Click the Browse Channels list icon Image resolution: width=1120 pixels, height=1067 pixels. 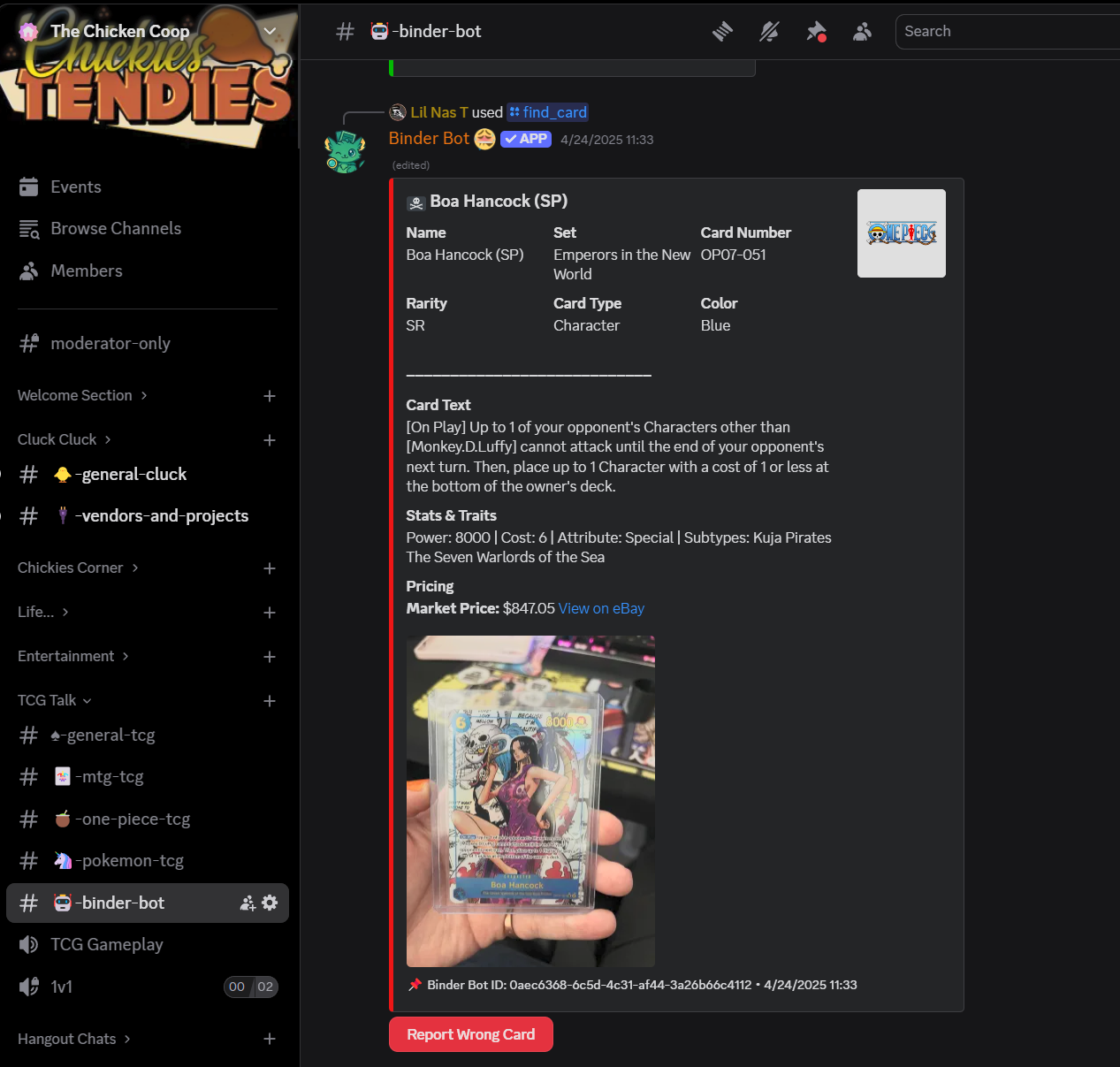click(29, 229)
